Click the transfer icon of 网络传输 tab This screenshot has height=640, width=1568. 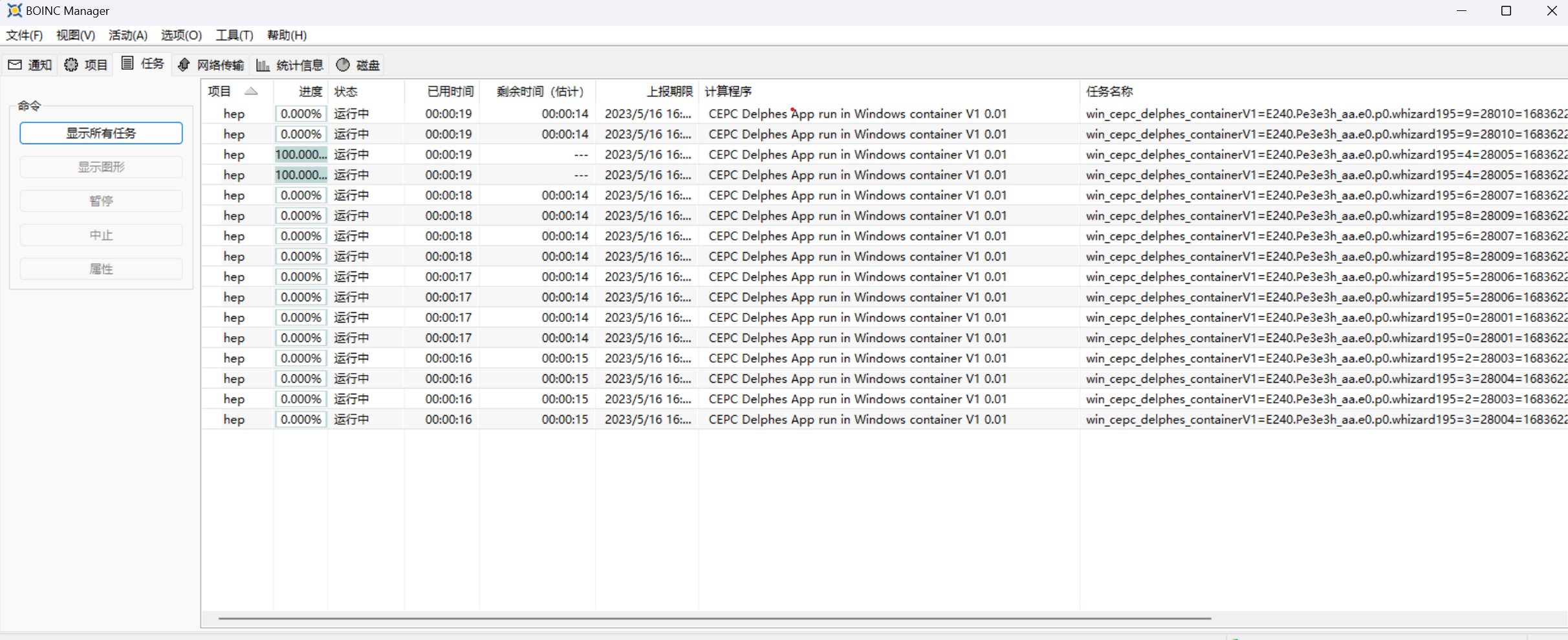point(184,65)
